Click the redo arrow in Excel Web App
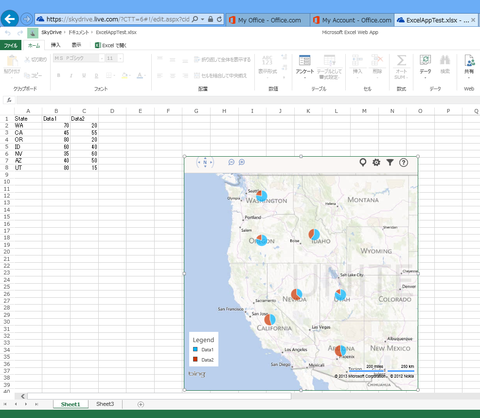Screen dimensions: 480x418 20,33
